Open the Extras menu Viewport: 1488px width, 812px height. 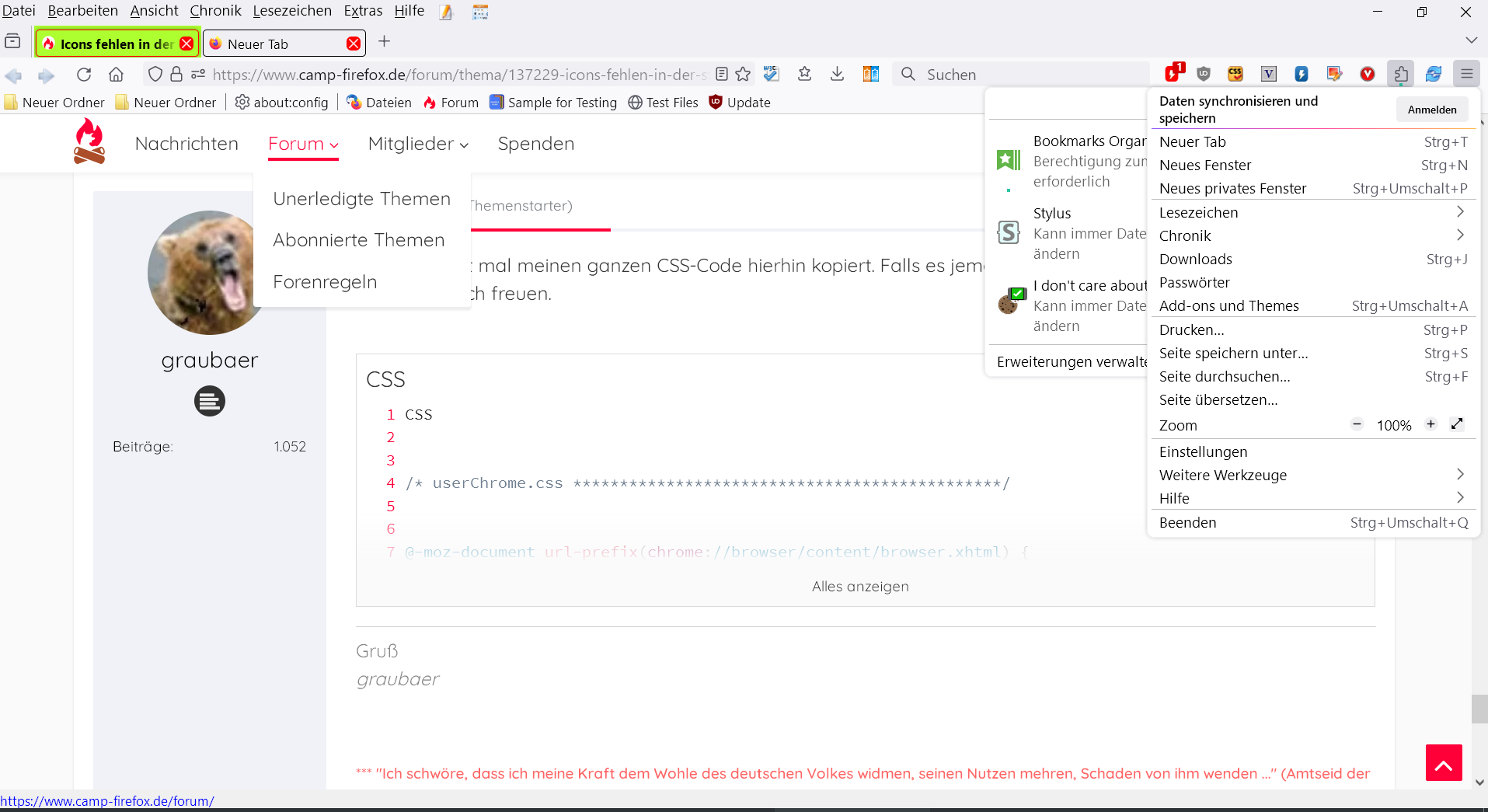point(363,11)
